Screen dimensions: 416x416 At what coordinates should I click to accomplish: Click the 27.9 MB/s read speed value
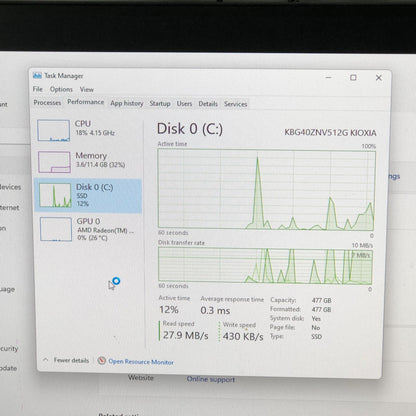click(186, 335)
